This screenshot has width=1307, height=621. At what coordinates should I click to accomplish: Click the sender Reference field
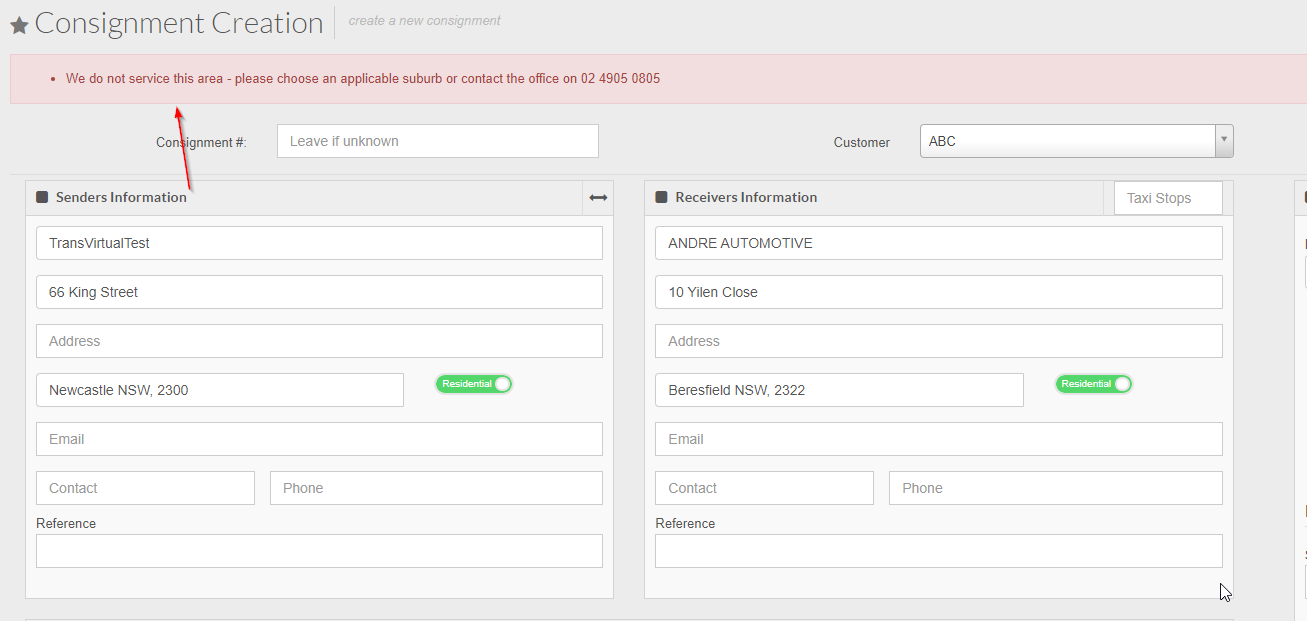coord(319,551)
